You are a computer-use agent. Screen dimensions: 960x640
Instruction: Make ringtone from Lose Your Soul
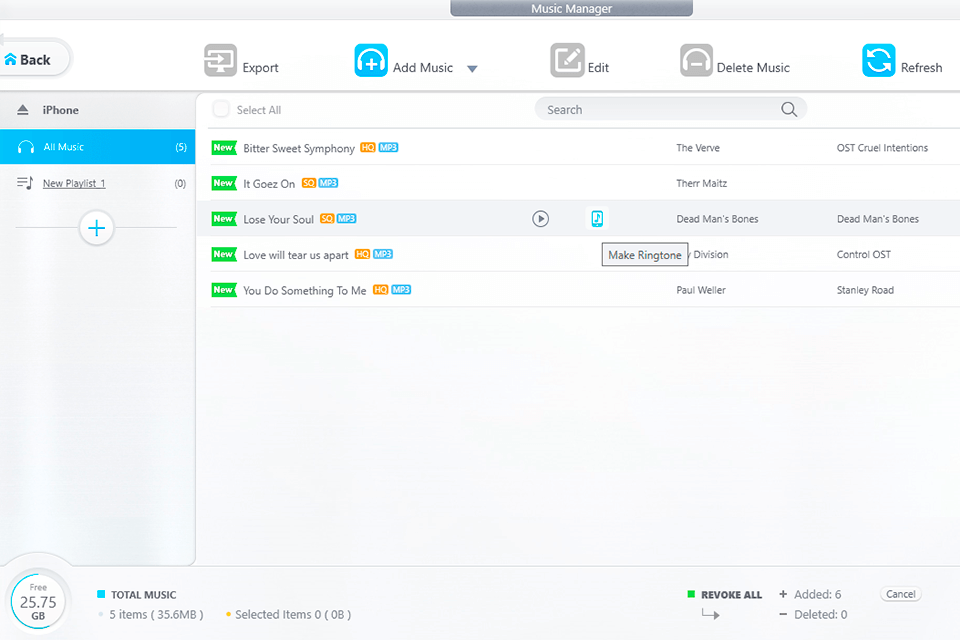pos(597,219)
